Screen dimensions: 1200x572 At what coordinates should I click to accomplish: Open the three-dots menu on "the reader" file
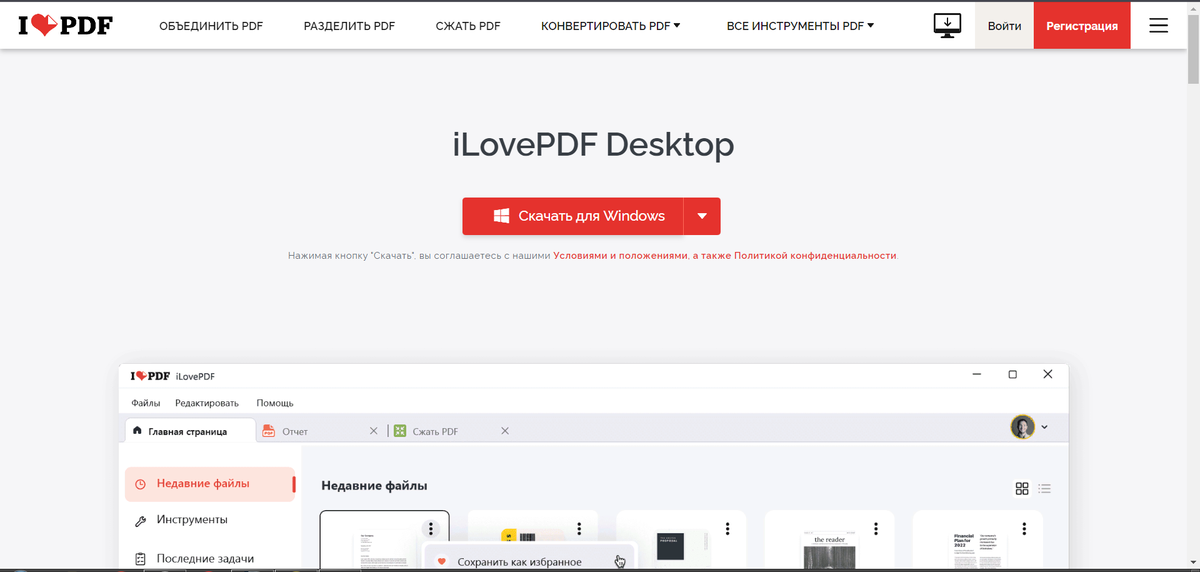click(876, 529)
